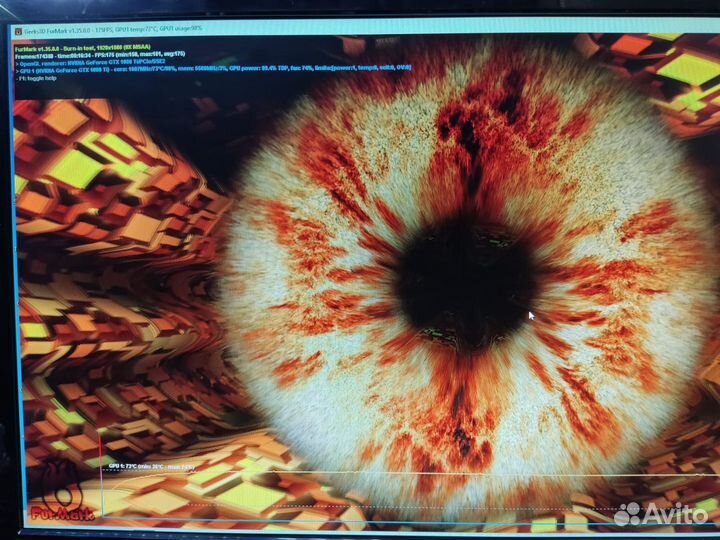This screenshot has width=720, height=540.
Task: Click the furry donut's dark center
Action: tap(465, 283)
